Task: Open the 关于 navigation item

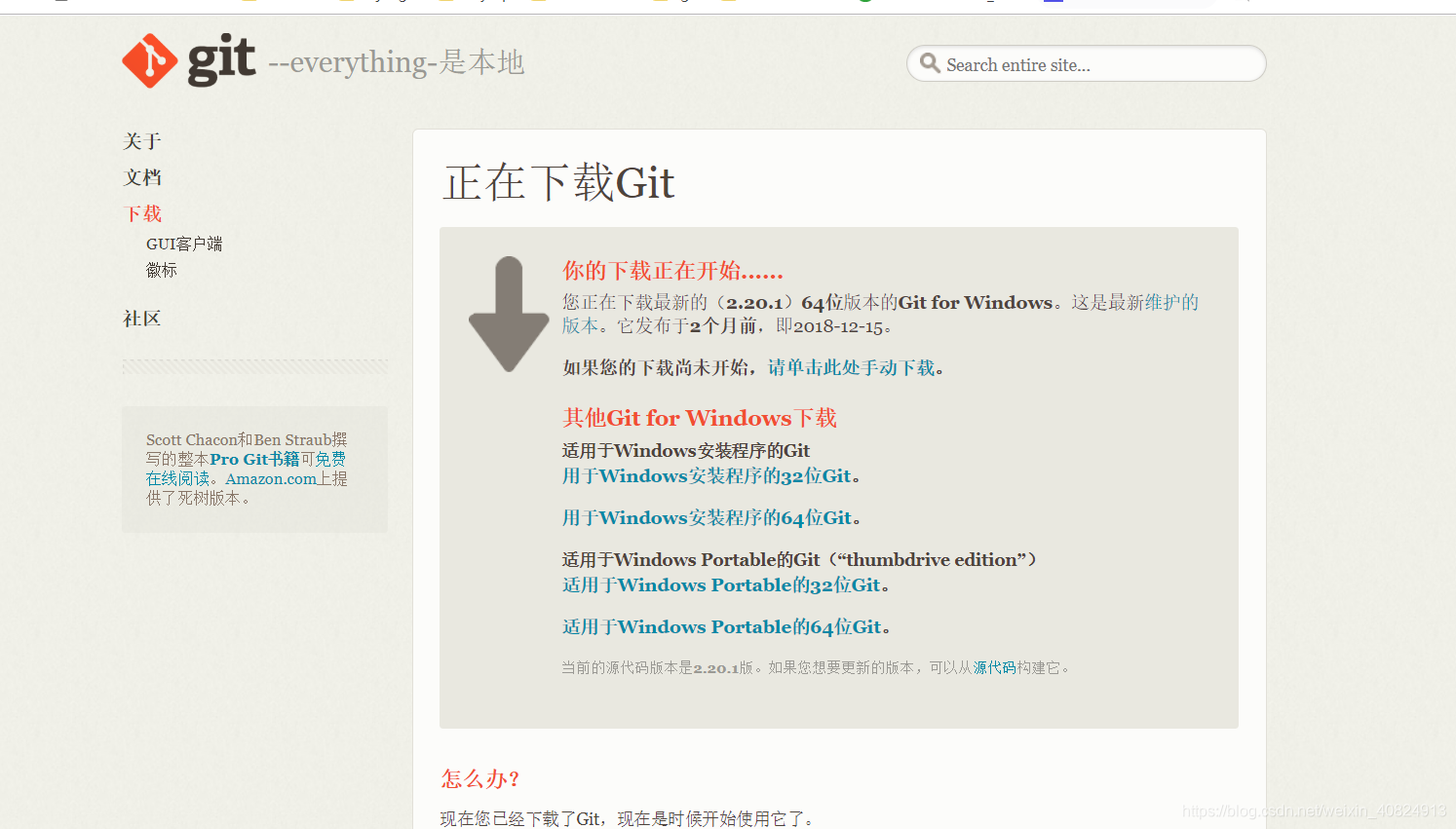Action: (x=142, y=141)
